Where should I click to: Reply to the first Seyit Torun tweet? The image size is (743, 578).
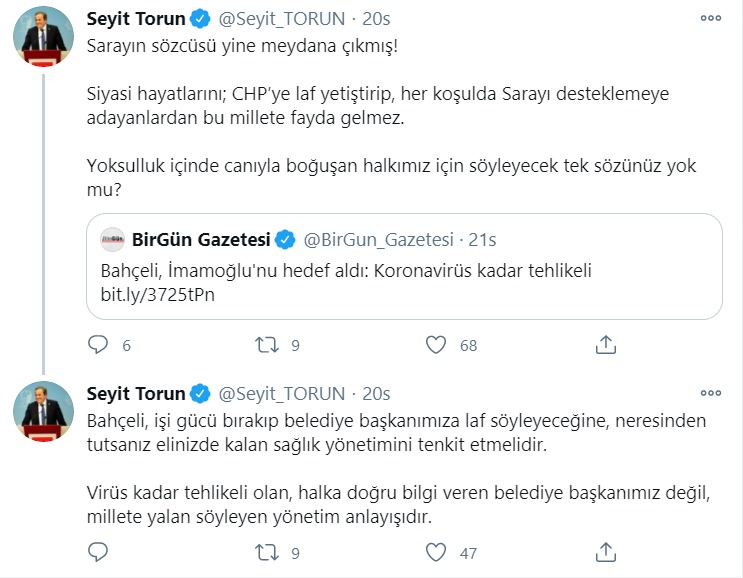98,345
